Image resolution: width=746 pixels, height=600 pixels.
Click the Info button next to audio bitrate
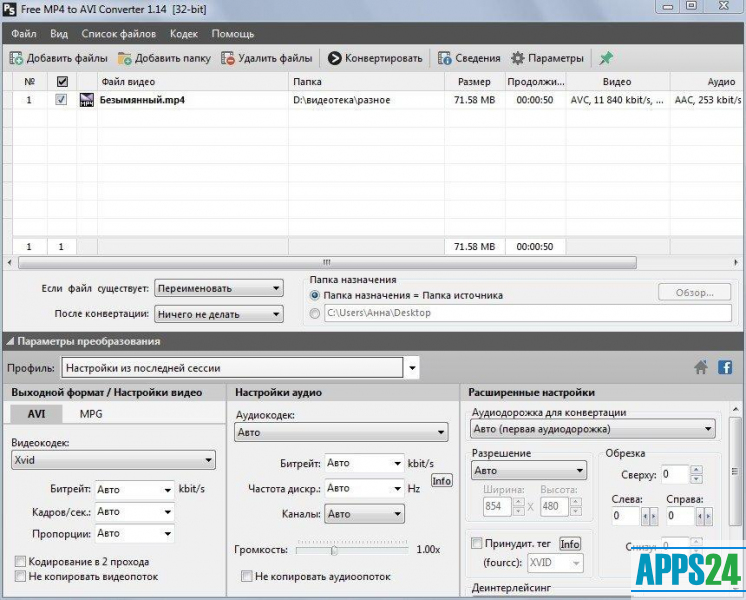441,481
